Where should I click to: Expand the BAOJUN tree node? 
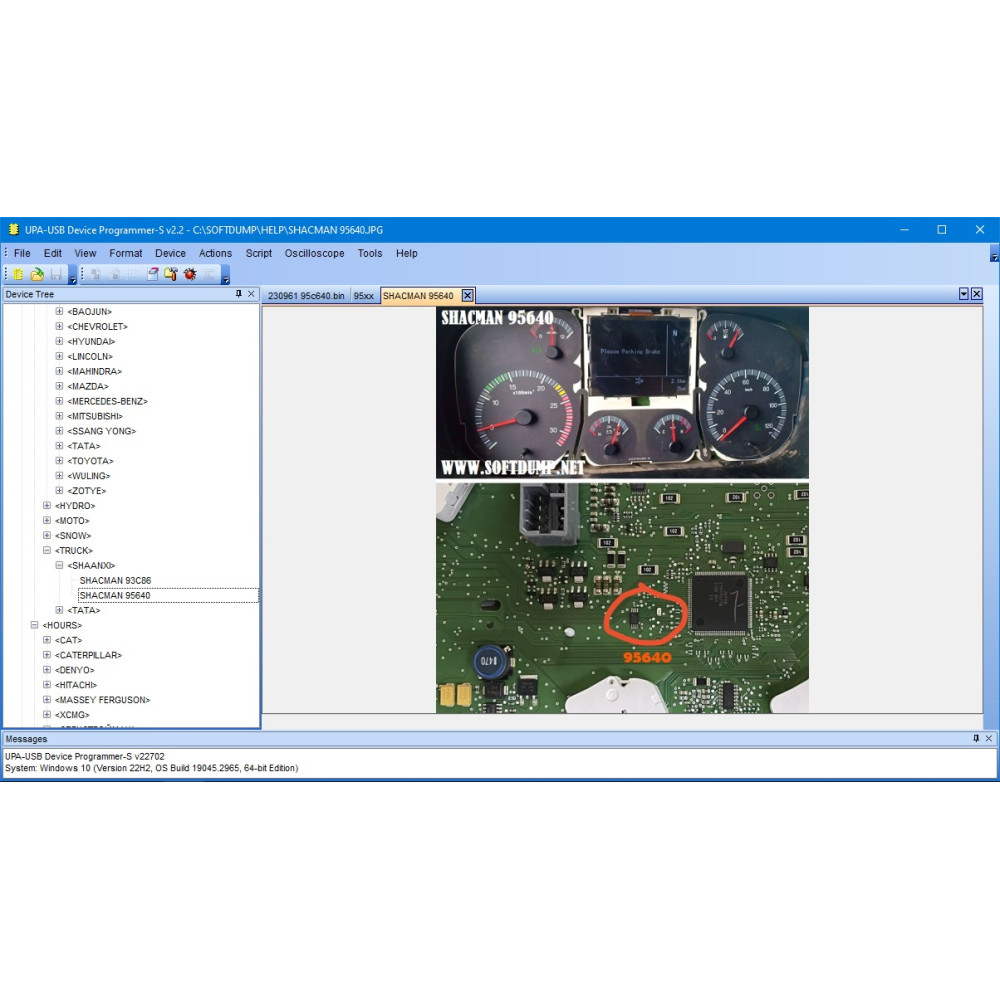pyautogui.click(x=59, y=311)
